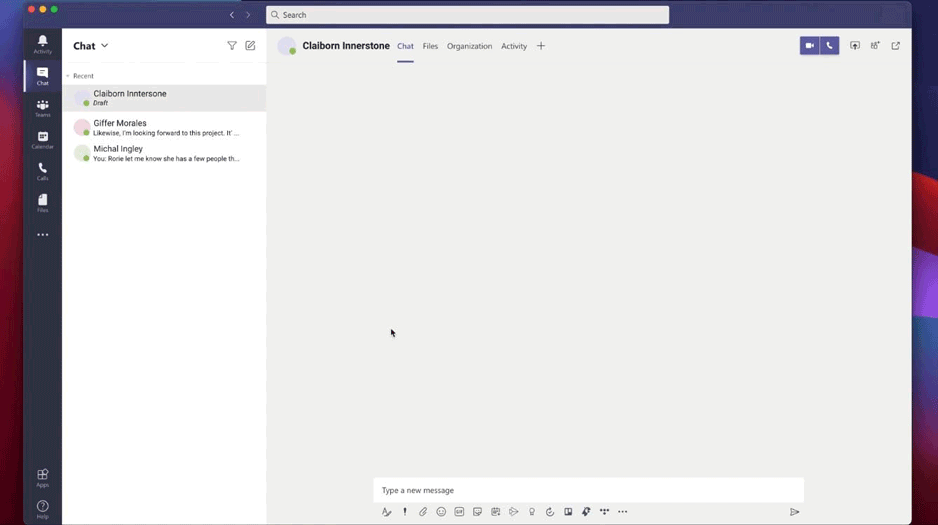Click the rocket app icon in compose toolbar
The image size is (938, 525).
[x=586, y=512]
